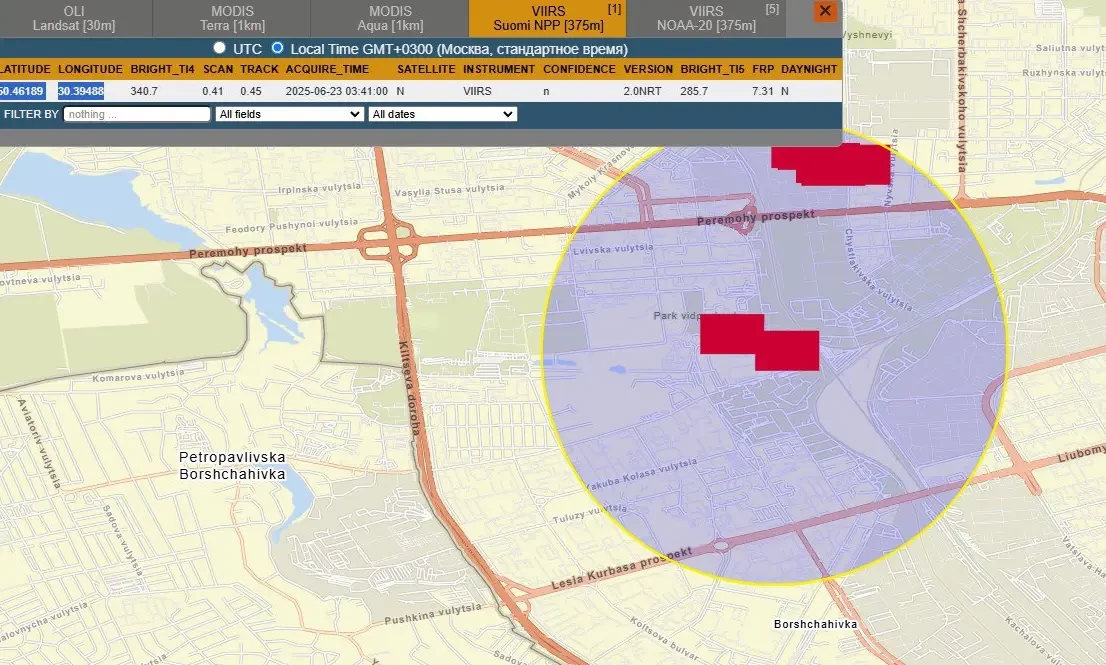Select the UTC time radio button

pos(219,48)
